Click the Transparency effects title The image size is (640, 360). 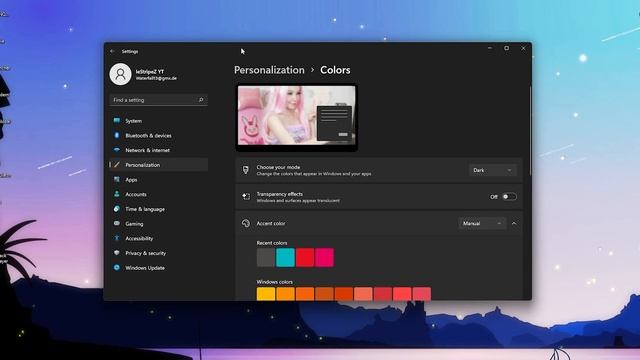[x=280, y=194]
